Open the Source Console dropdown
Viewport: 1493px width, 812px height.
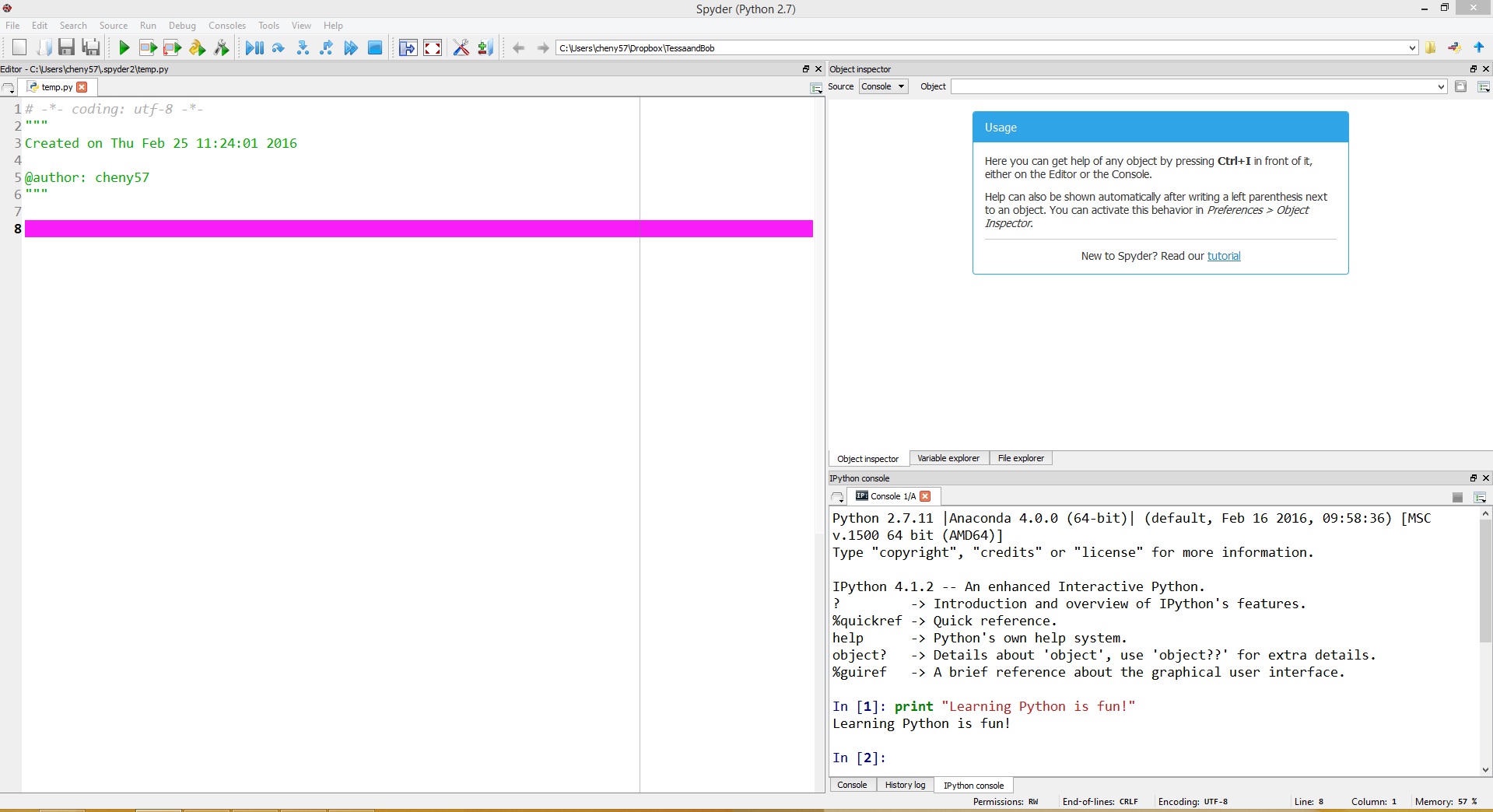pos(883,86)
